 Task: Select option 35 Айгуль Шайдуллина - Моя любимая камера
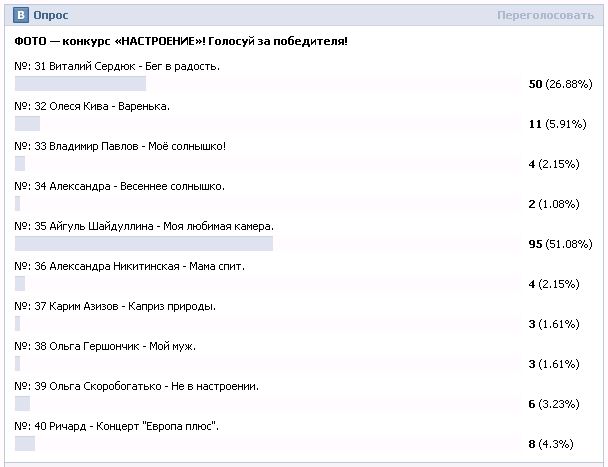pos(145,227)
